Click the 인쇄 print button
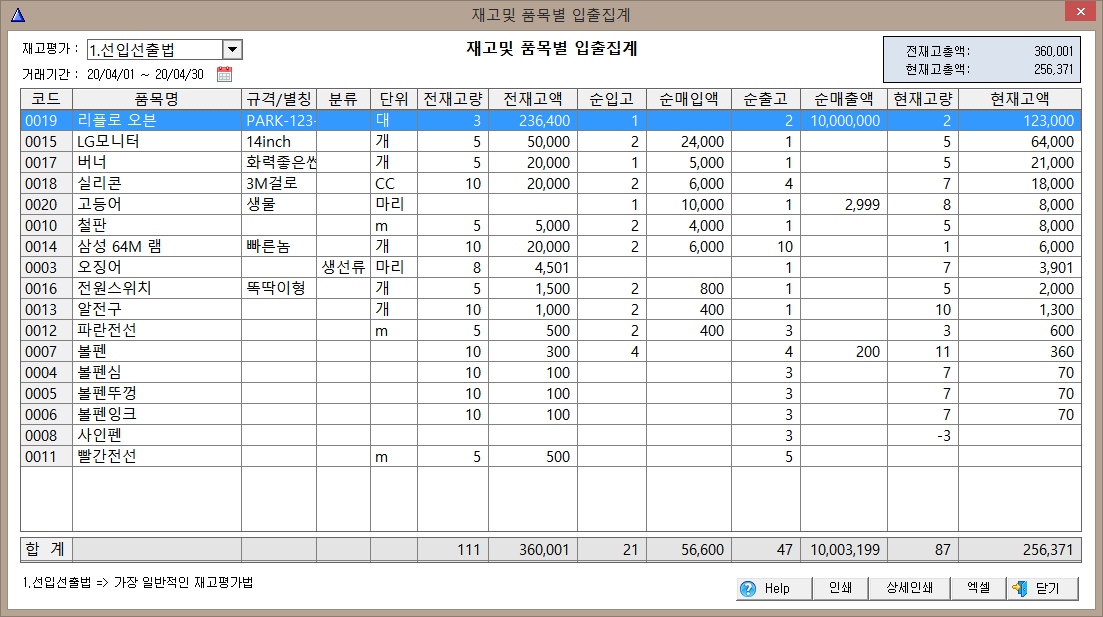The image size is (1103, 617). tap(840, 588)
